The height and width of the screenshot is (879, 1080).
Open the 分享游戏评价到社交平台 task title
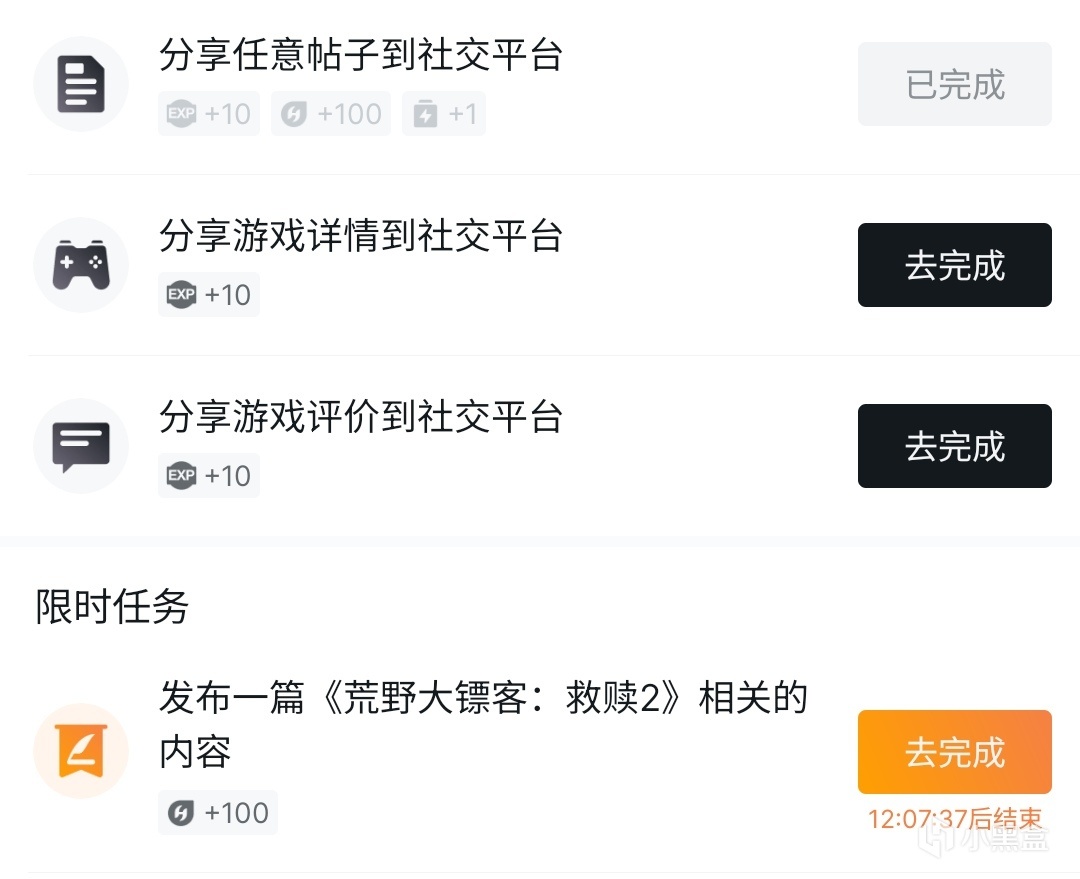coord(361,417)
